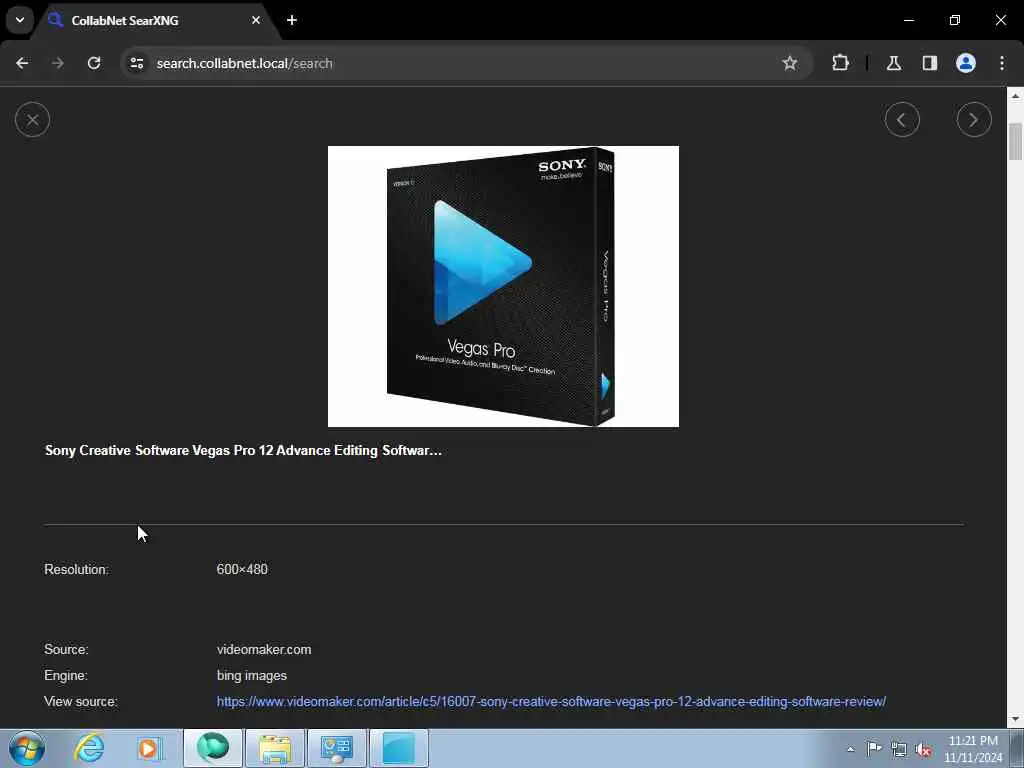Click the muted volume tray icon
The width and height of the screenshot is (1024, 768).
coord(923,749)
